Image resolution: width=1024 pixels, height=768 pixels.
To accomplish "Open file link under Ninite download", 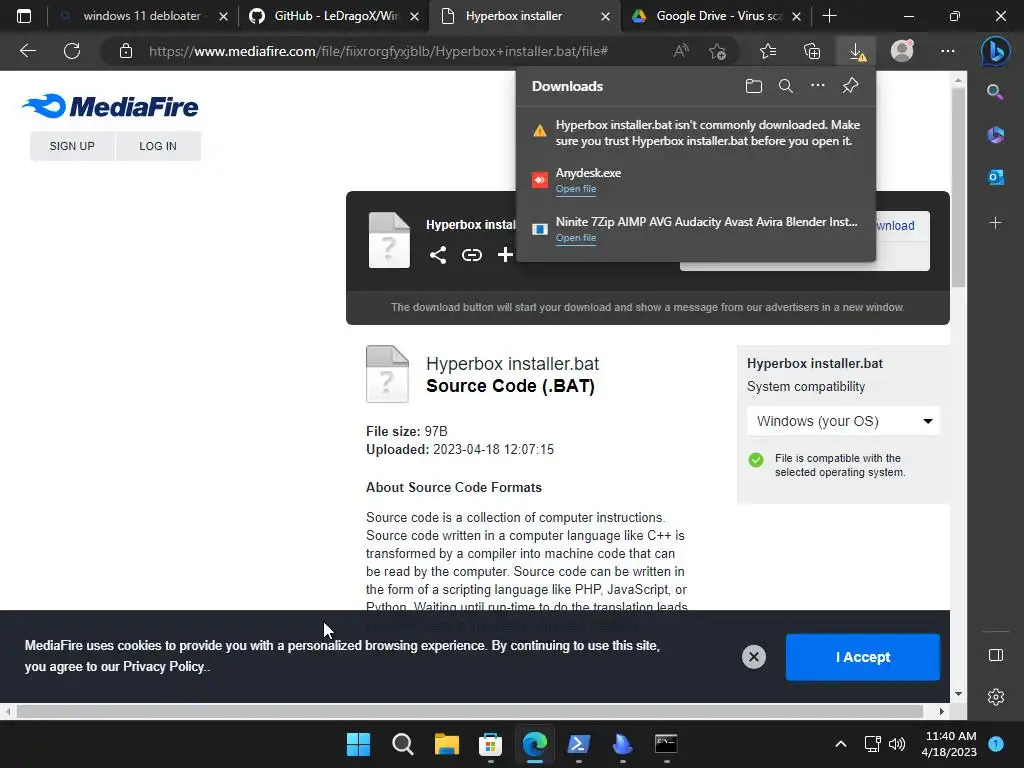I will pos(575,238).
